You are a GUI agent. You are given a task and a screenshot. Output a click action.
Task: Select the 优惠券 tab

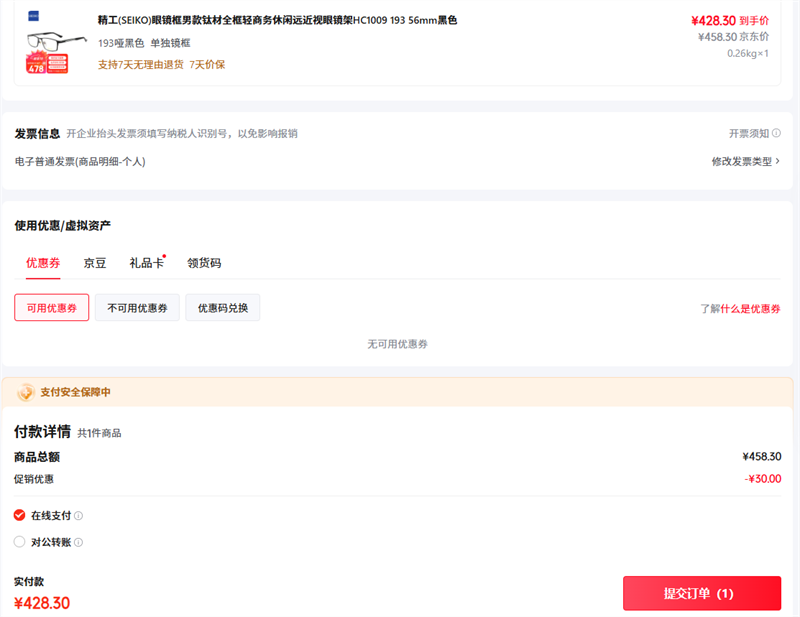pyautogui.click(x=43, y=263)
